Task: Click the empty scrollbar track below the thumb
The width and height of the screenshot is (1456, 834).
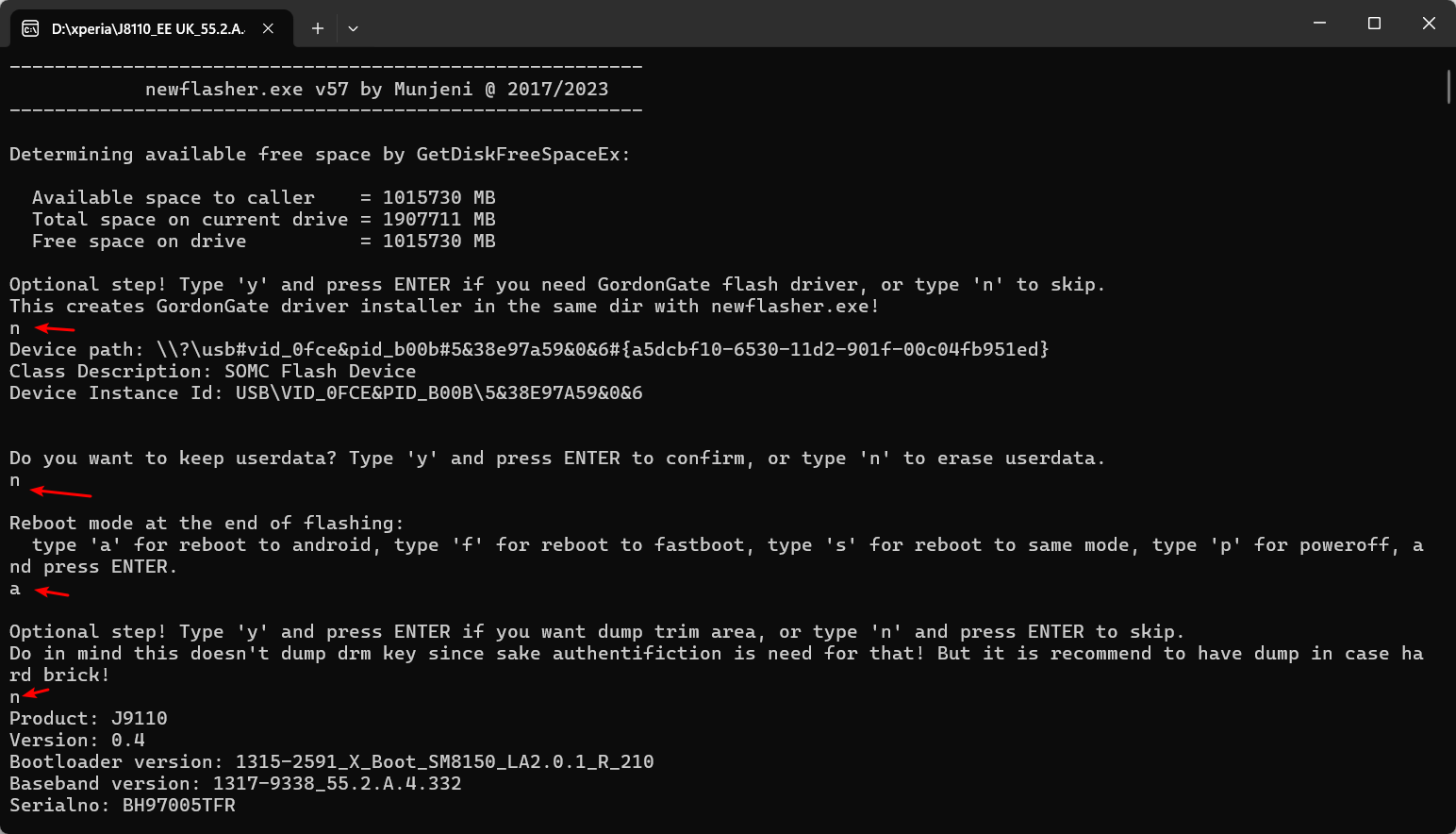Action: pyautogui.click(x=1448, y=472)
